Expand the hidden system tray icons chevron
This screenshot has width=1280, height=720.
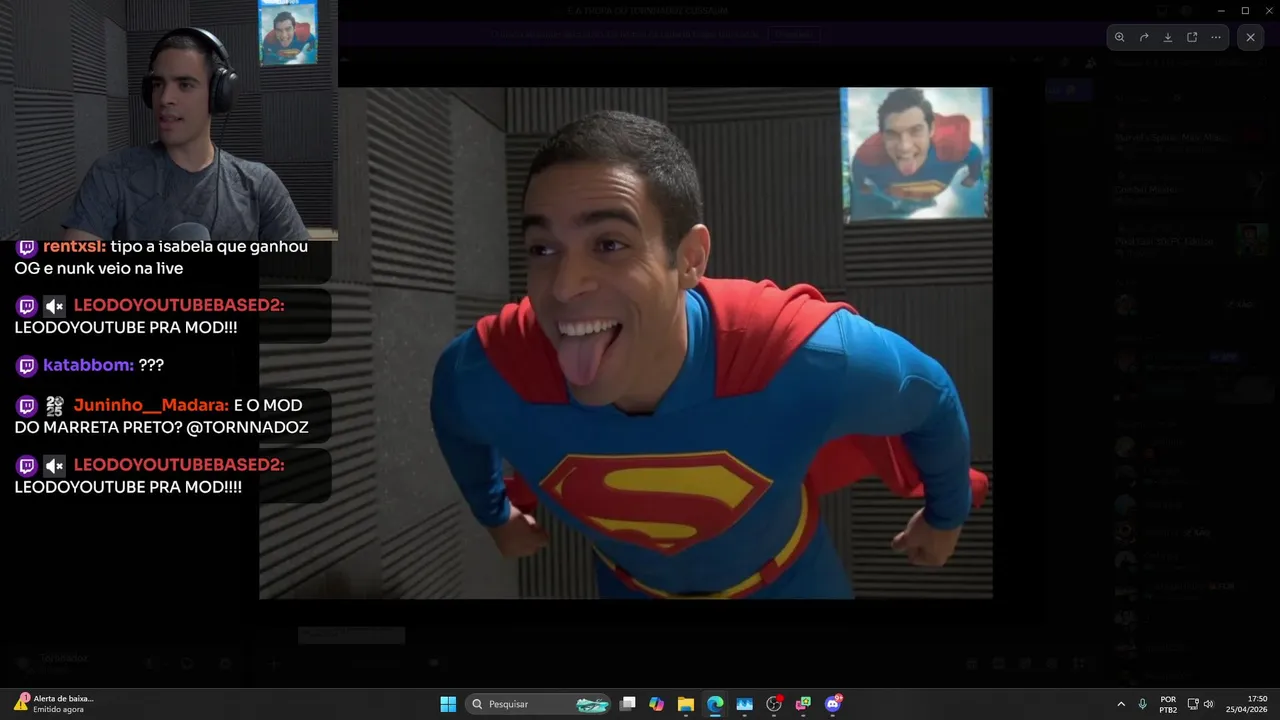[1120, 704]
